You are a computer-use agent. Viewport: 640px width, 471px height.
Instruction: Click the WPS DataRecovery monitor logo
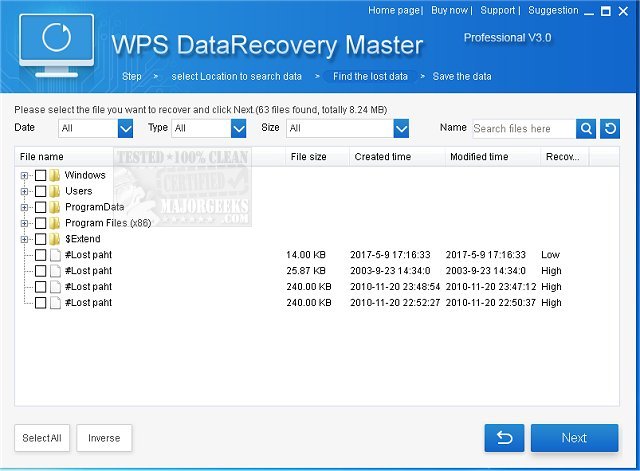pos(56,46)
